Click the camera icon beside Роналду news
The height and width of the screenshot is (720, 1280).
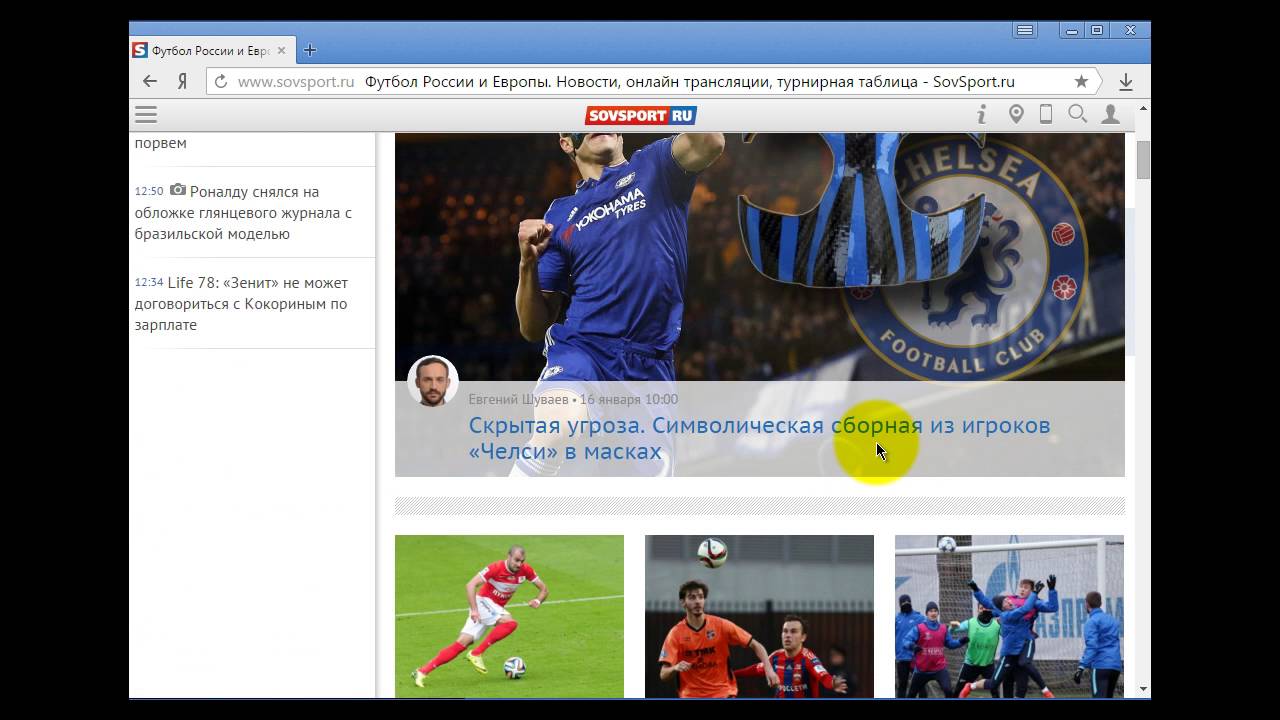[178, 189]
